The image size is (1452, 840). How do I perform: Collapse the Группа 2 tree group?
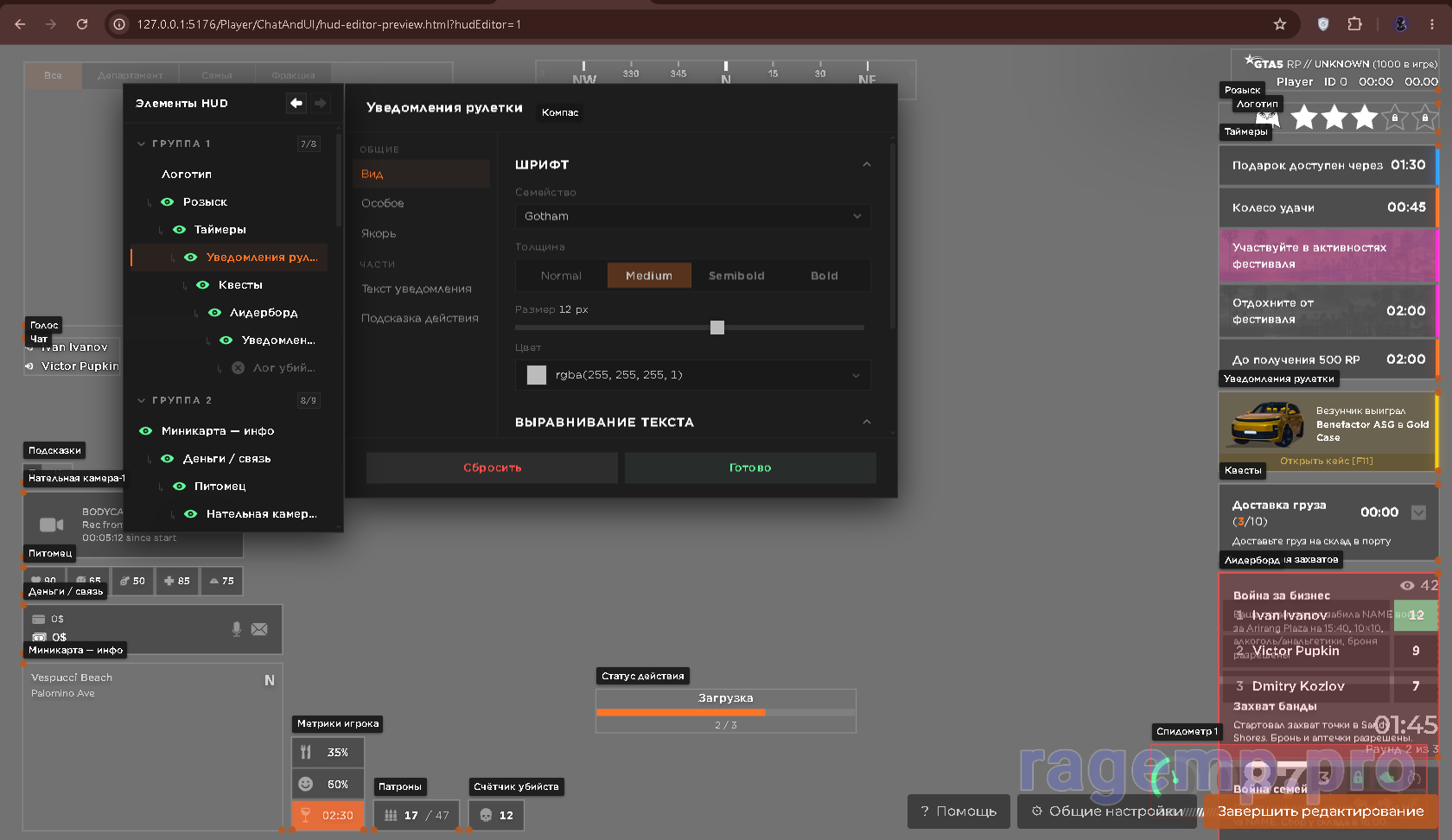[x=142, y=400]
